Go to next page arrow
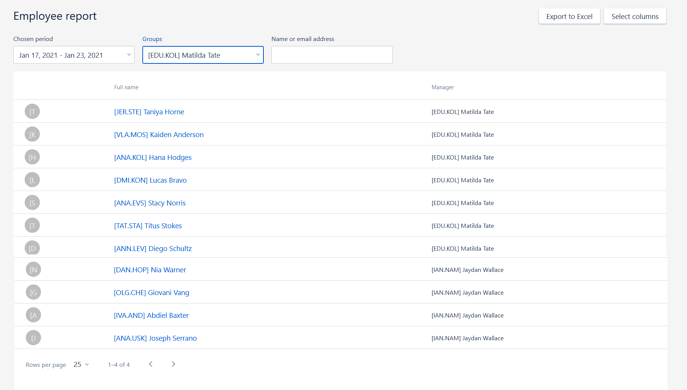Viewport: 687px width, 390px height. click(174, 364)
